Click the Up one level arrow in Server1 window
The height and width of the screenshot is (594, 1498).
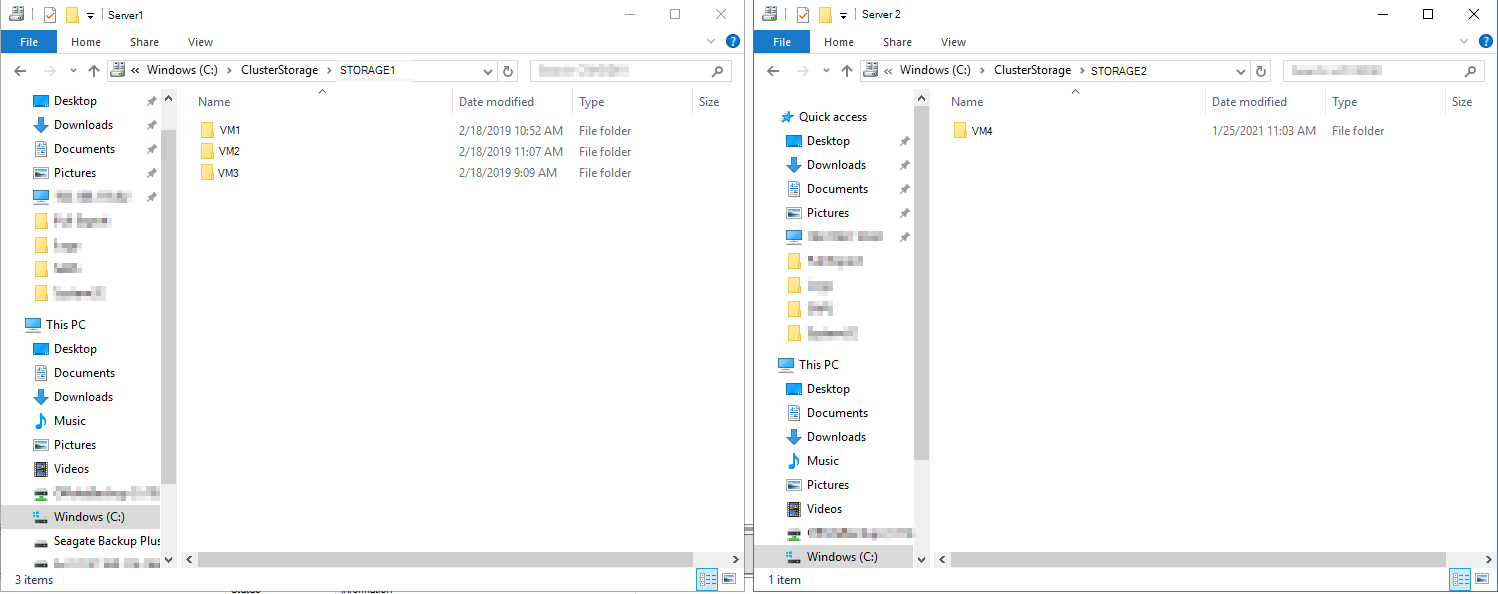[94, 70]
